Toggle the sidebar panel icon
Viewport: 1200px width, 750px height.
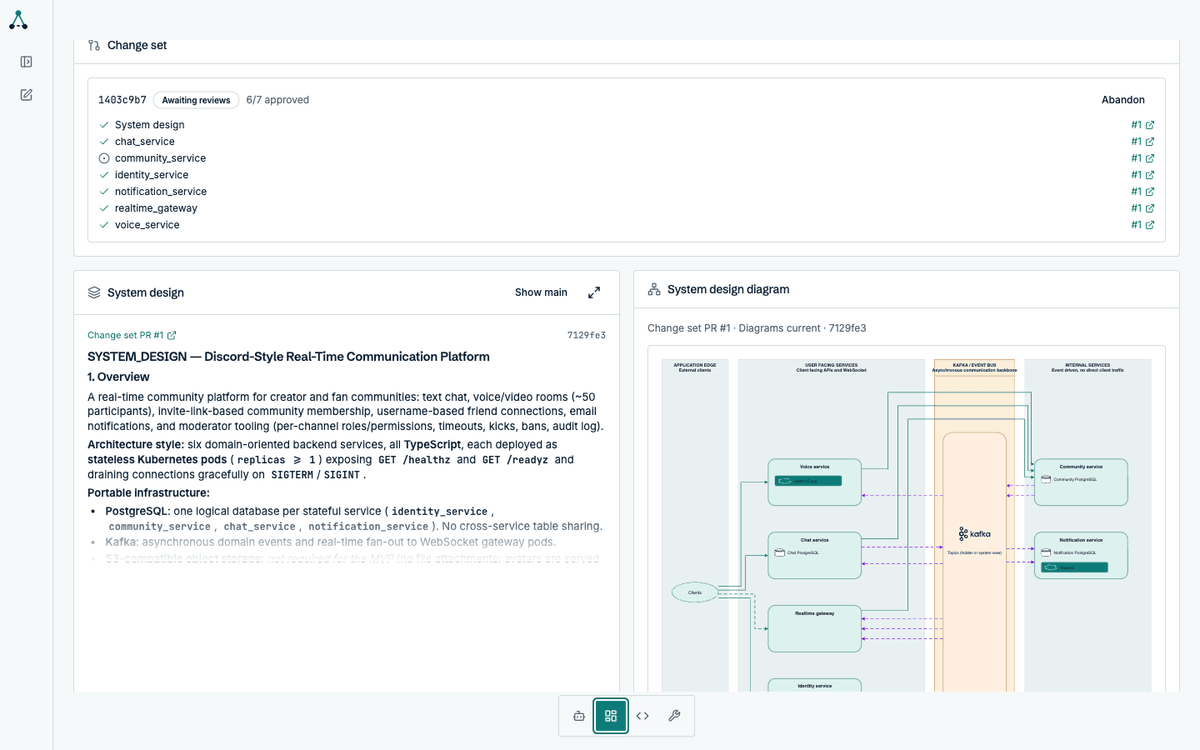[x=26, y=62]
